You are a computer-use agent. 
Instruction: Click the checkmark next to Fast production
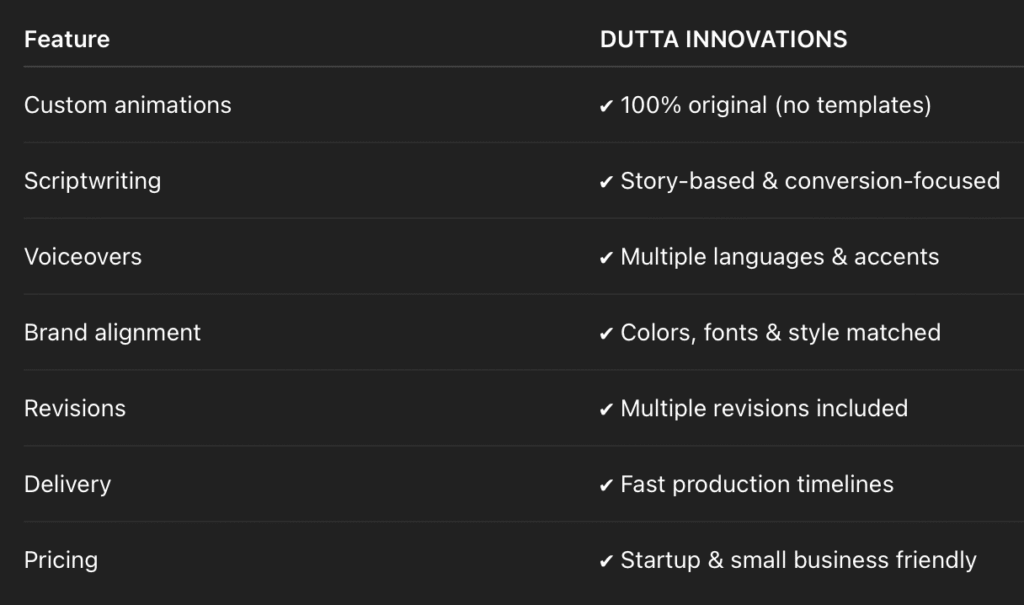pos(606,486)
